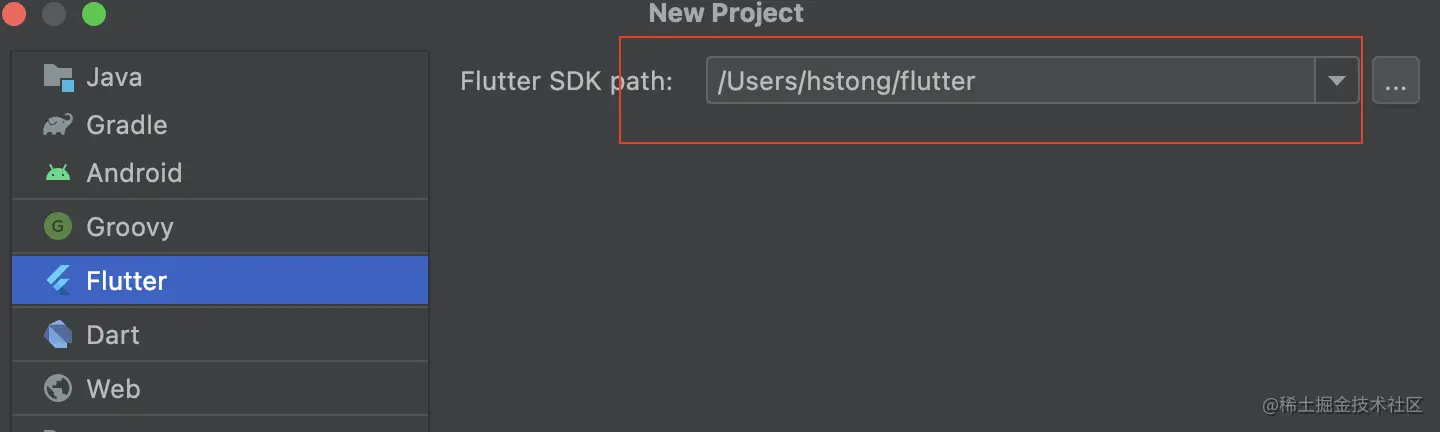Click the green Android robot icon

[58, 173]
